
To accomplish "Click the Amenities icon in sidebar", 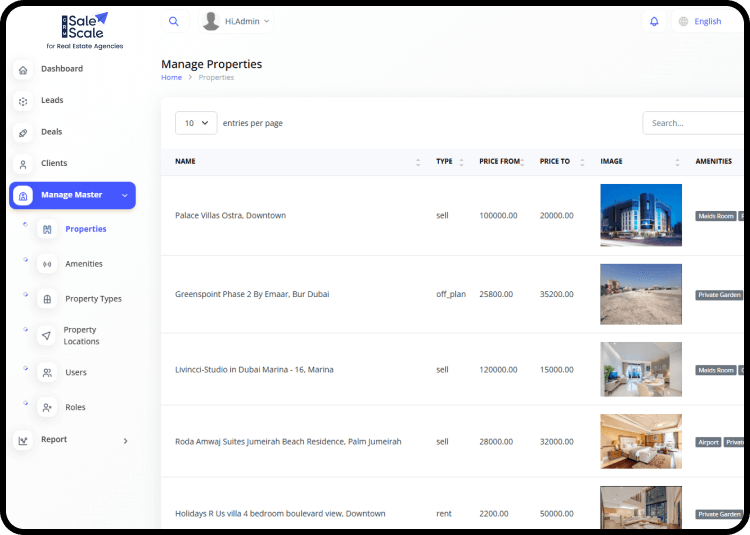I will click(47, 264).
